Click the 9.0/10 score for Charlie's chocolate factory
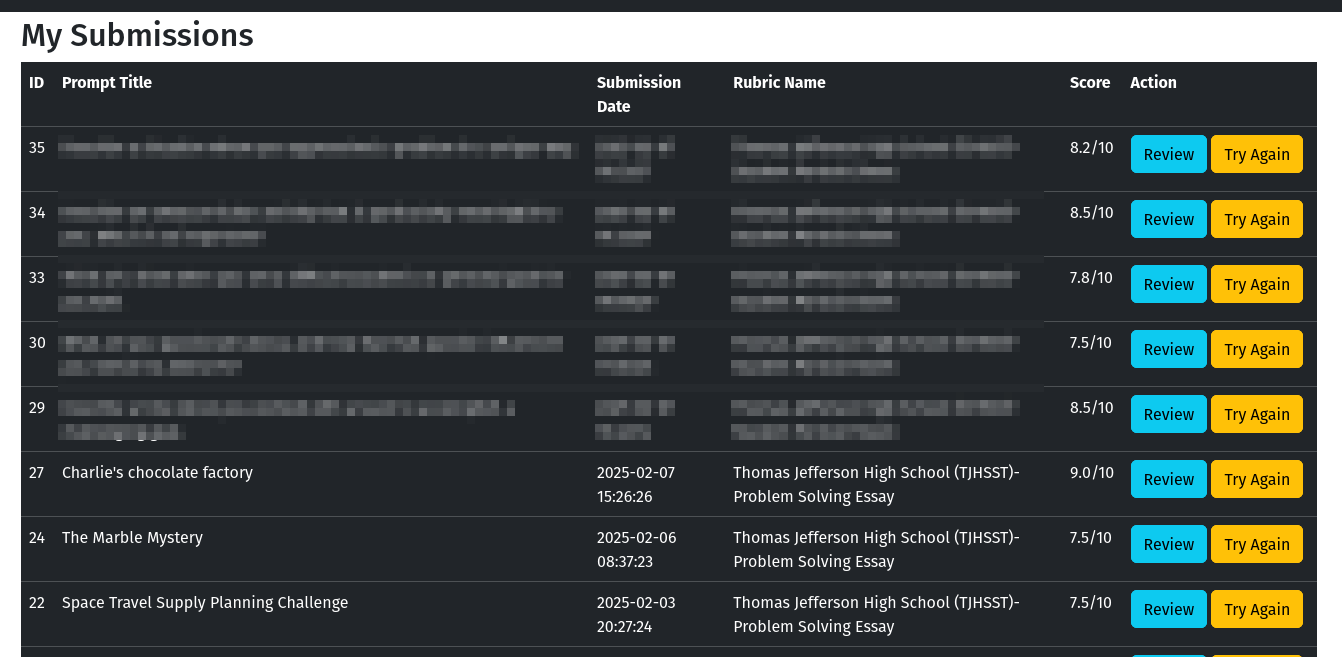 [x=1089, y=472]
